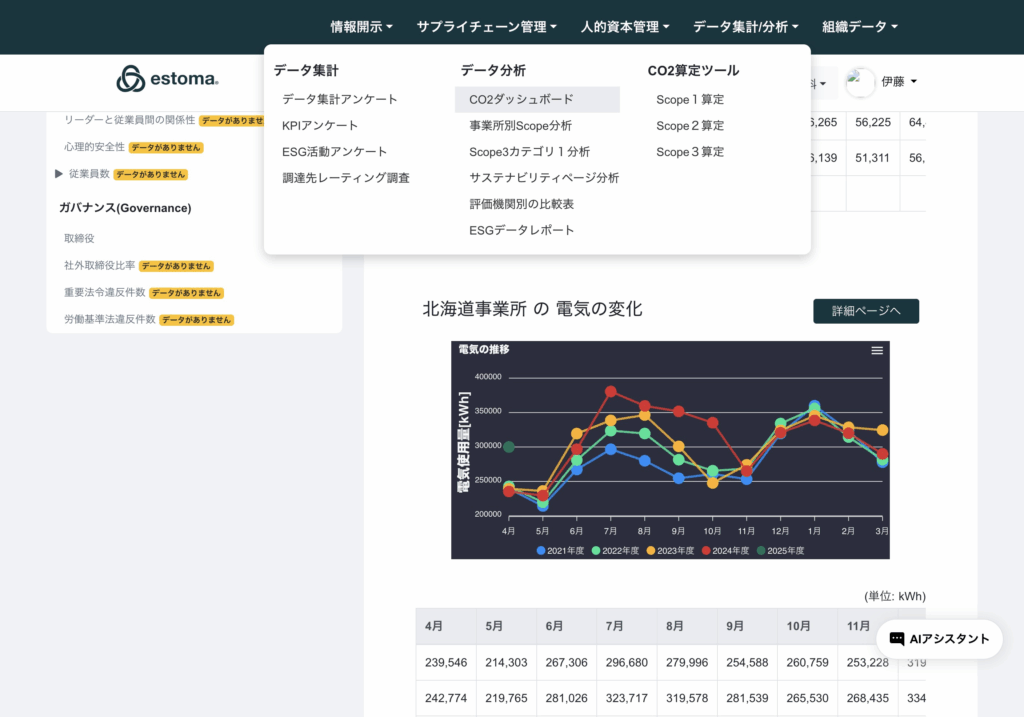This screenshot has height=717, width=1024.
Task: Open the 情報開示 dropdown menu
Action: point(361,27)
